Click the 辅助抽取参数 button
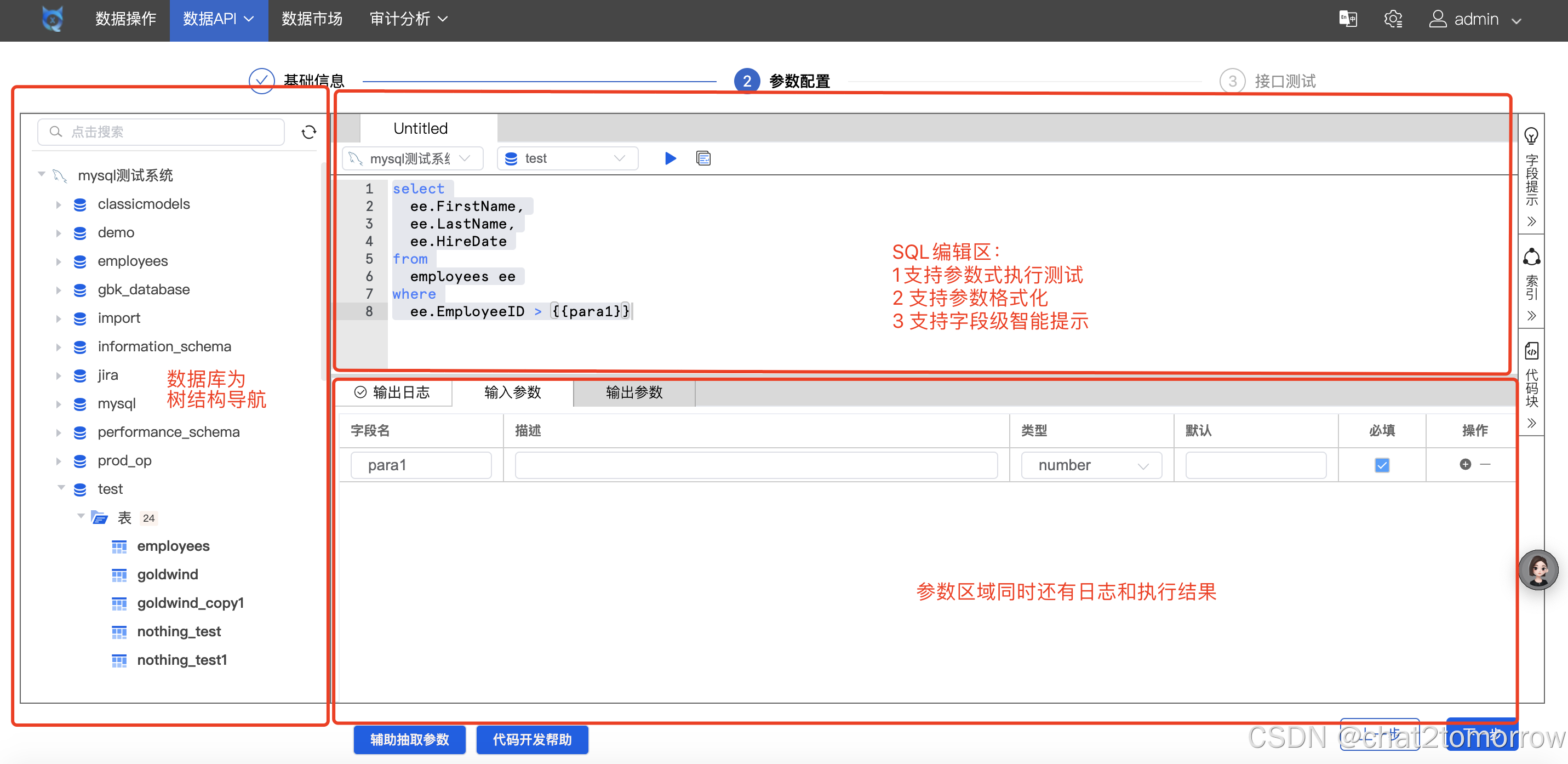The height and width of the screenshot is (764, 1568). pos(409,740)
